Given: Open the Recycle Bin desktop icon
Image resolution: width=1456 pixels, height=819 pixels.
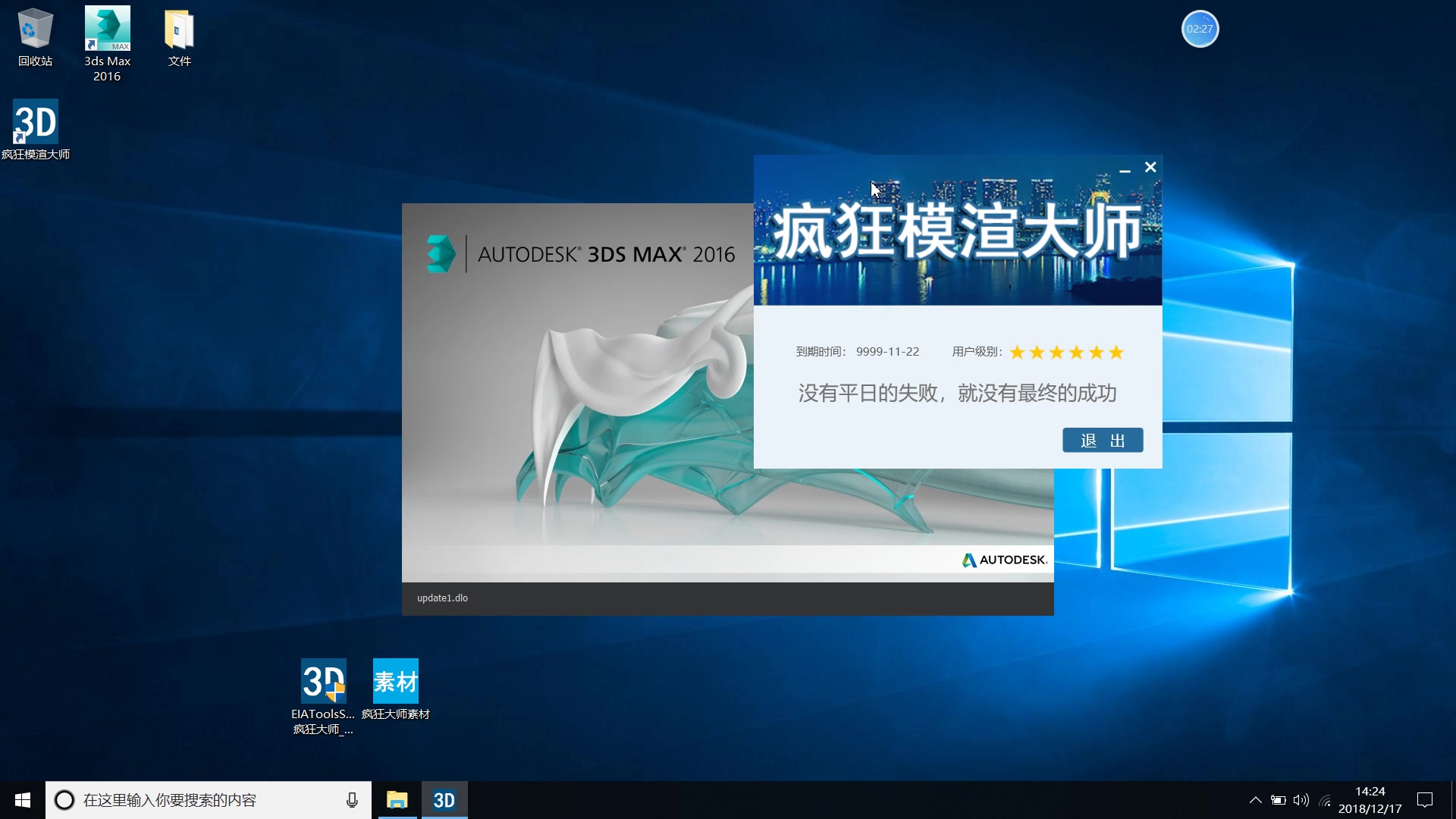Looking at the screenshot, I should [35, 38].
